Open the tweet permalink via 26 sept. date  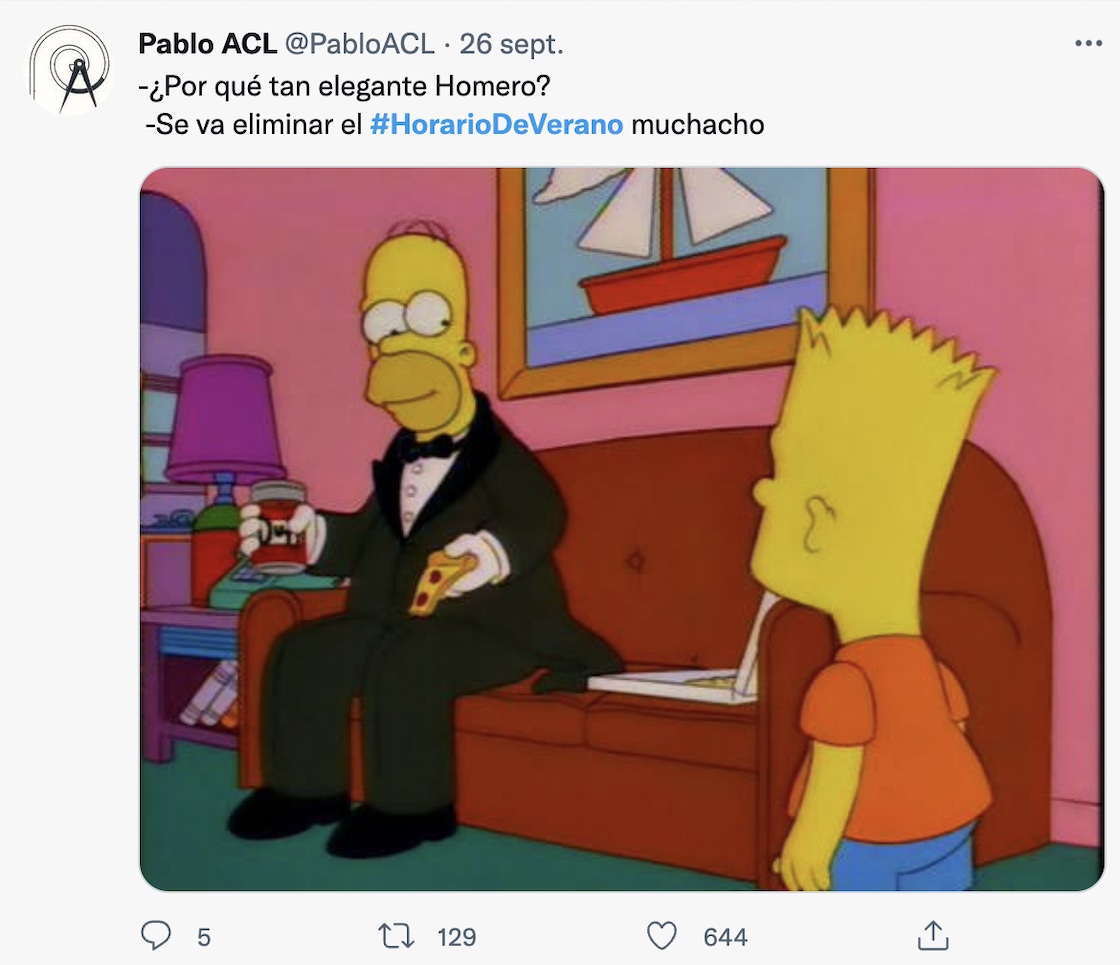511,44
